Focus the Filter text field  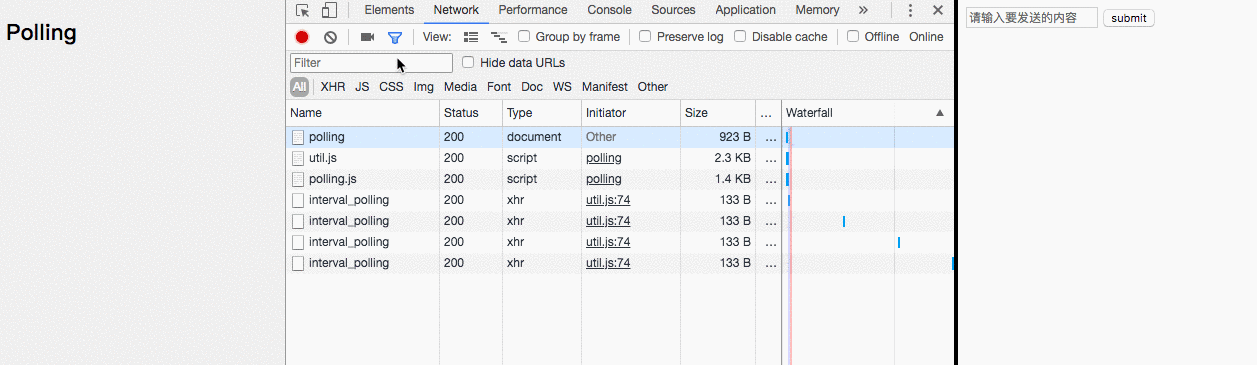[x=371, y=63]
